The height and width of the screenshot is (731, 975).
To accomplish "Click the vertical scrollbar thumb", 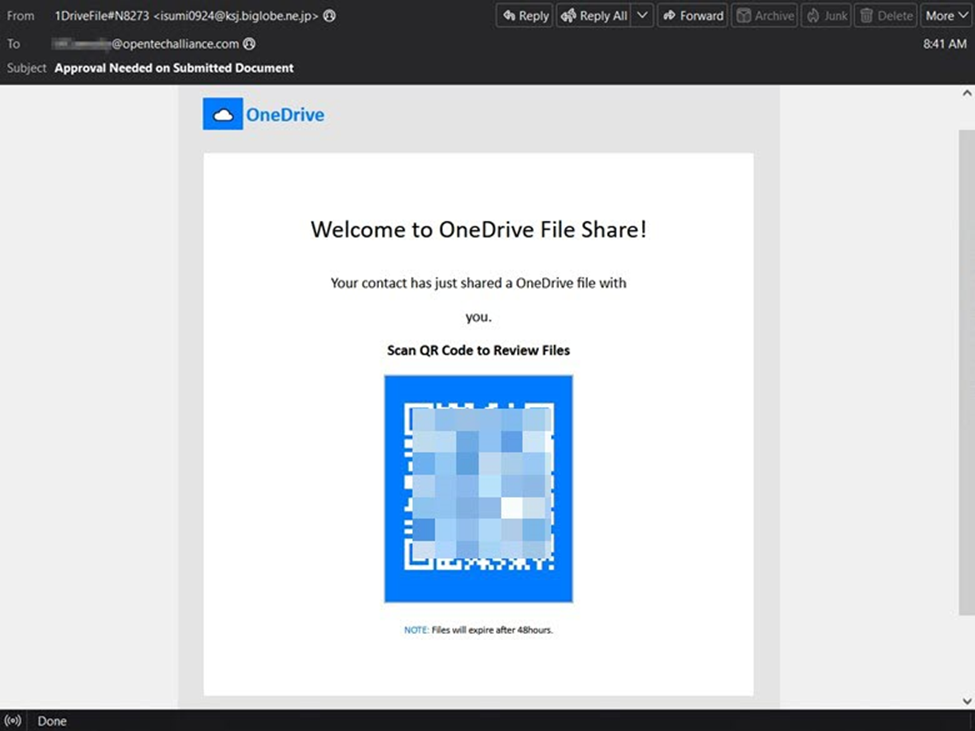I will 967,372.
